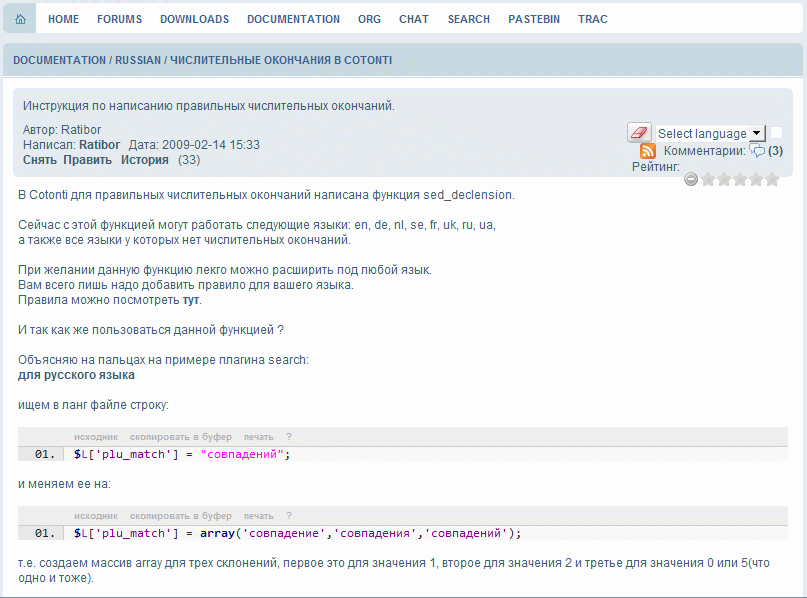Click the ЧИСЛИТЕЛЬНЫЕ ОКОНЧАНИЯ В COTONTI breadcrumb
The image size is (807, 598).
tap(281, 60)
